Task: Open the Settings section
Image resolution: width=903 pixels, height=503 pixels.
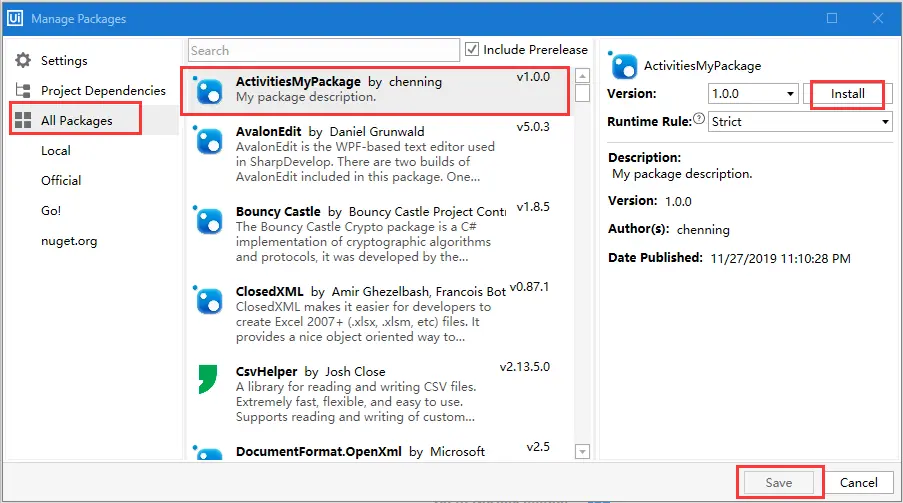Action: [x=64, y=60]
